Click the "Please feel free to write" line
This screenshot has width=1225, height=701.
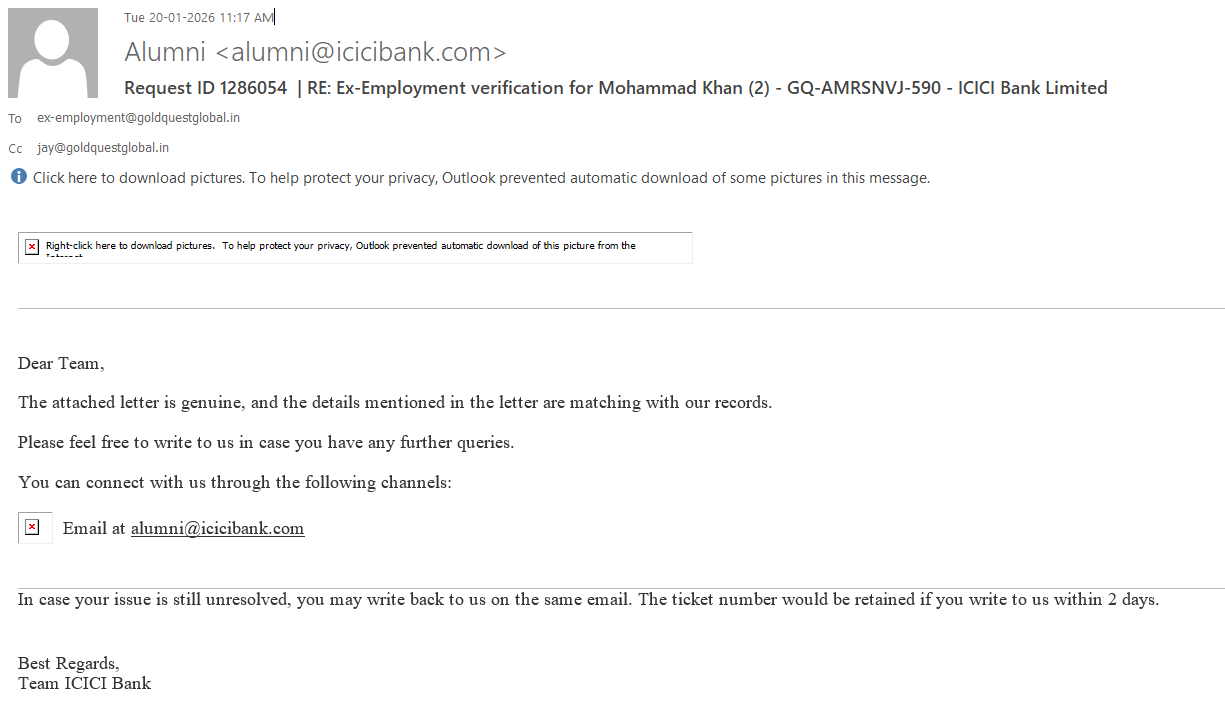(x=266, y=442)
